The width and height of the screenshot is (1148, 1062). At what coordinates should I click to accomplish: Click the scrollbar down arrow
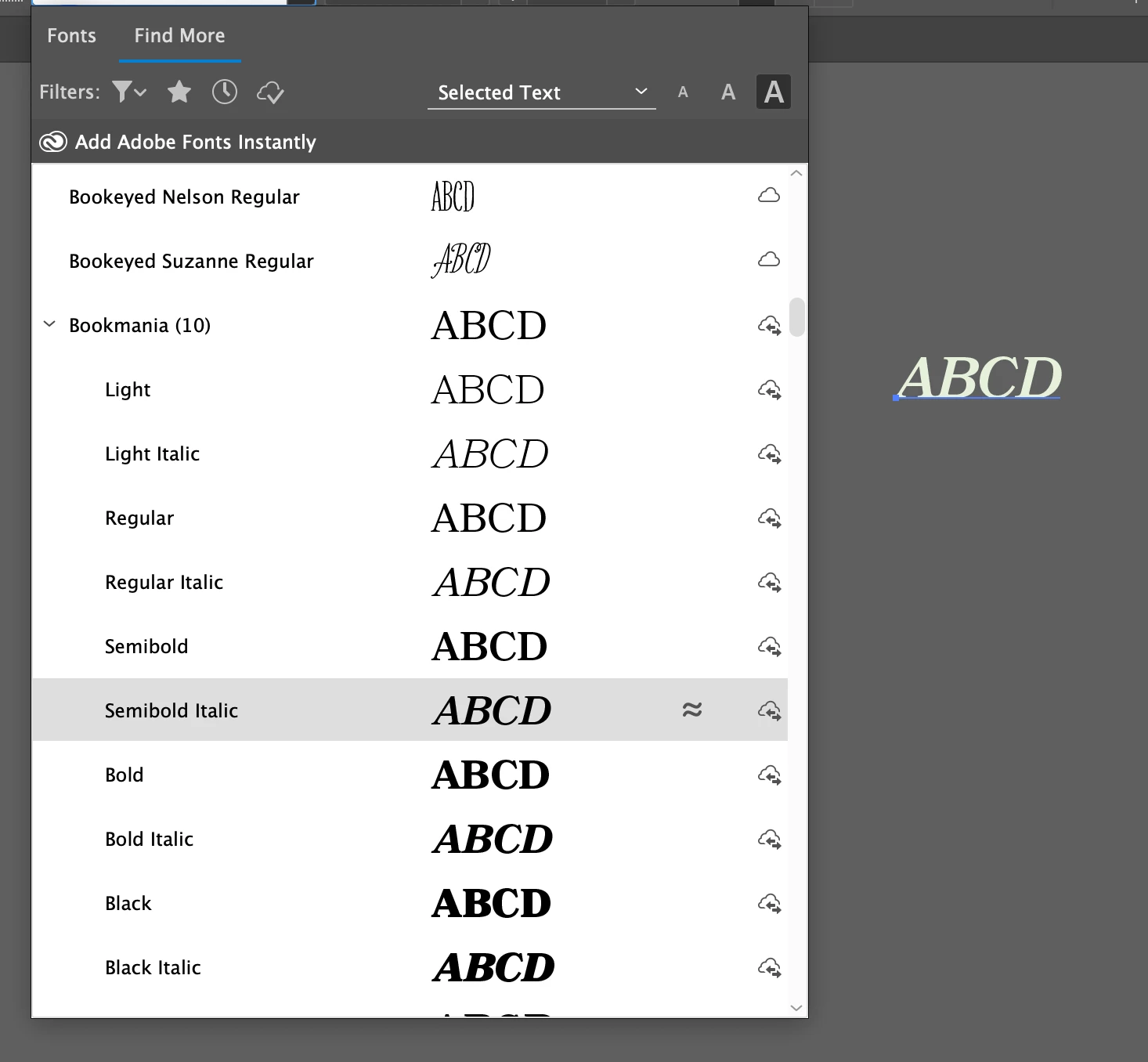point(796,1008)
